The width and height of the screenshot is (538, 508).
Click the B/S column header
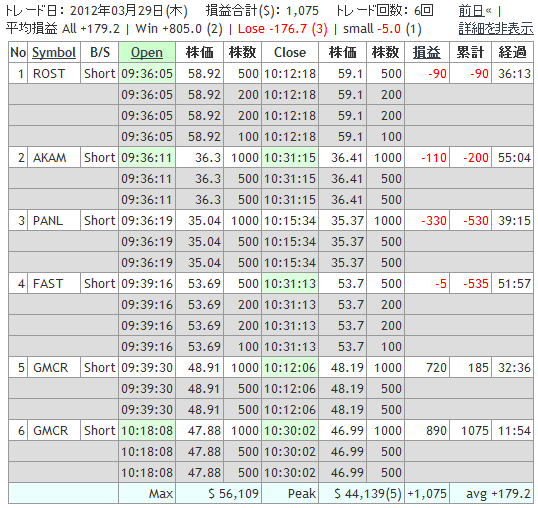(100, 52)
